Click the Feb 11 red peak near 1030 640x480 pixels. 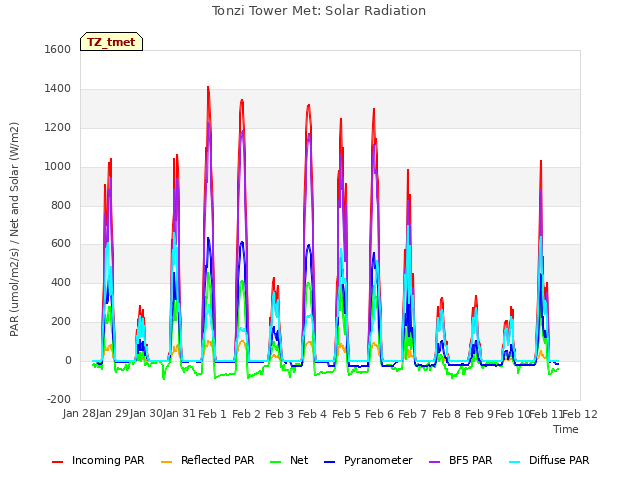pos(541,161)
